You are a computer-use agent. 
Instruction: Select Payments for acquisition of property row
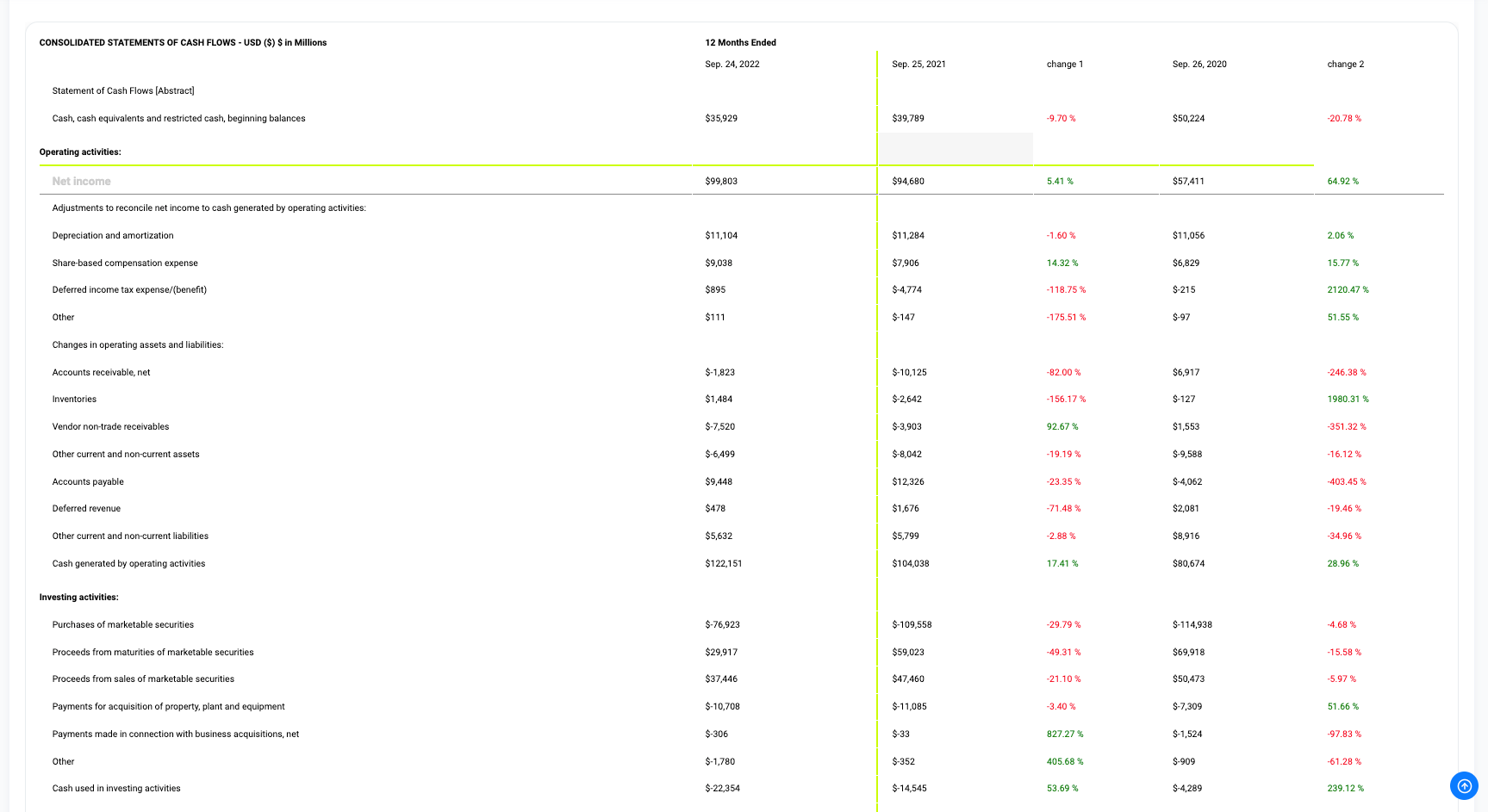click(741, 706)
